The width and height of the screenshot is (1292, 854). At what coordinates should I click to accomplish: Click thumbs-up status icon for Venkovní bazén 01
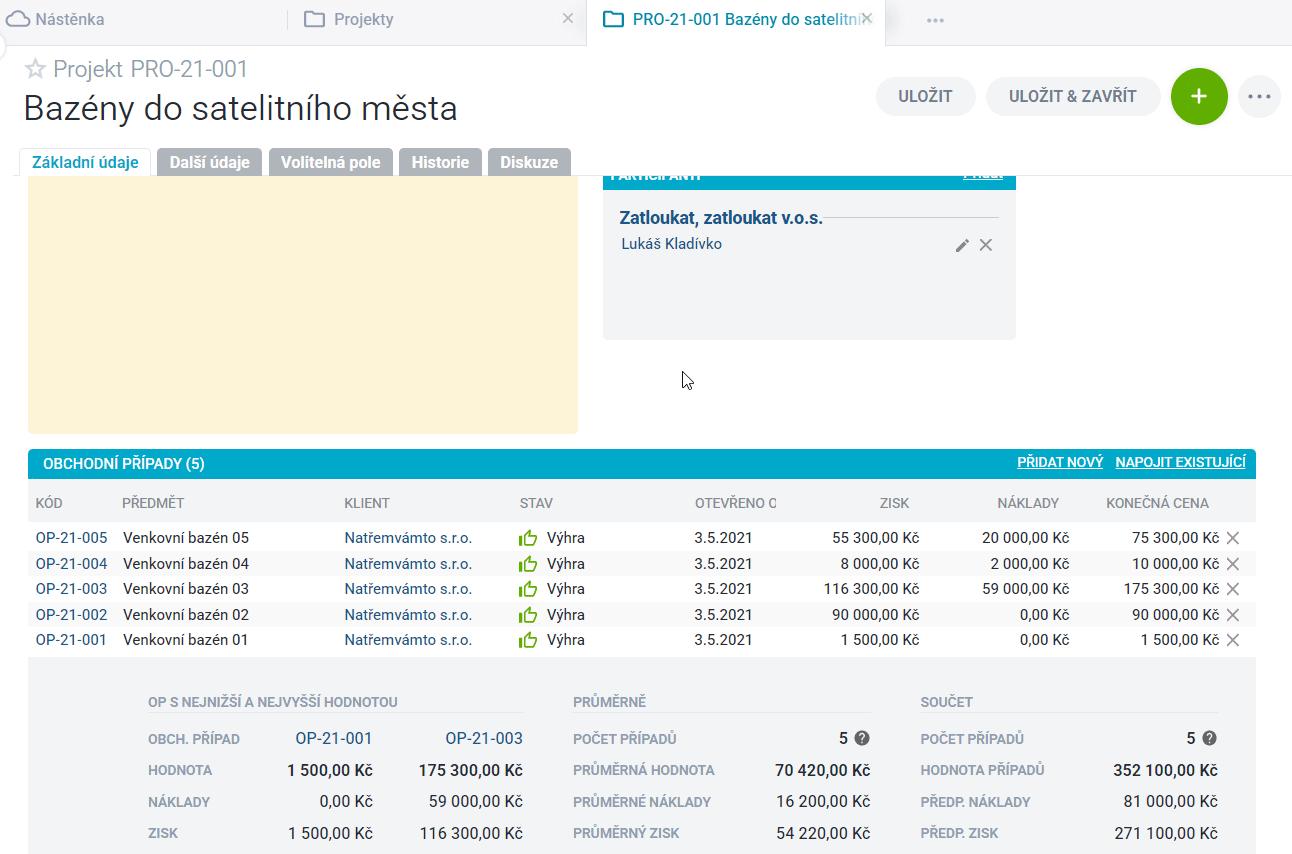[x=528, y=640]
